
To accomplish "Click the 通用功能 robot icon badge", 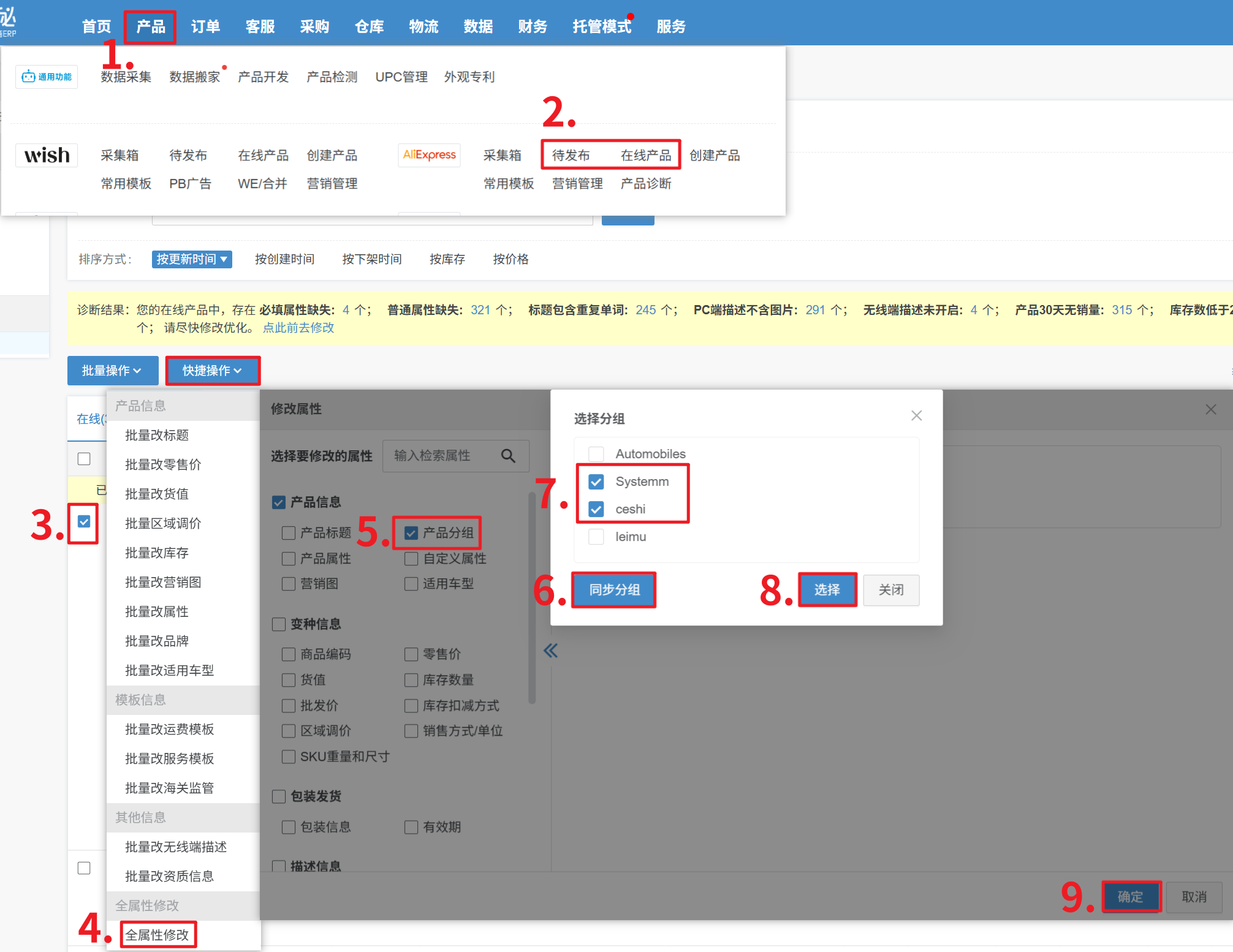I will pos(47,77).
